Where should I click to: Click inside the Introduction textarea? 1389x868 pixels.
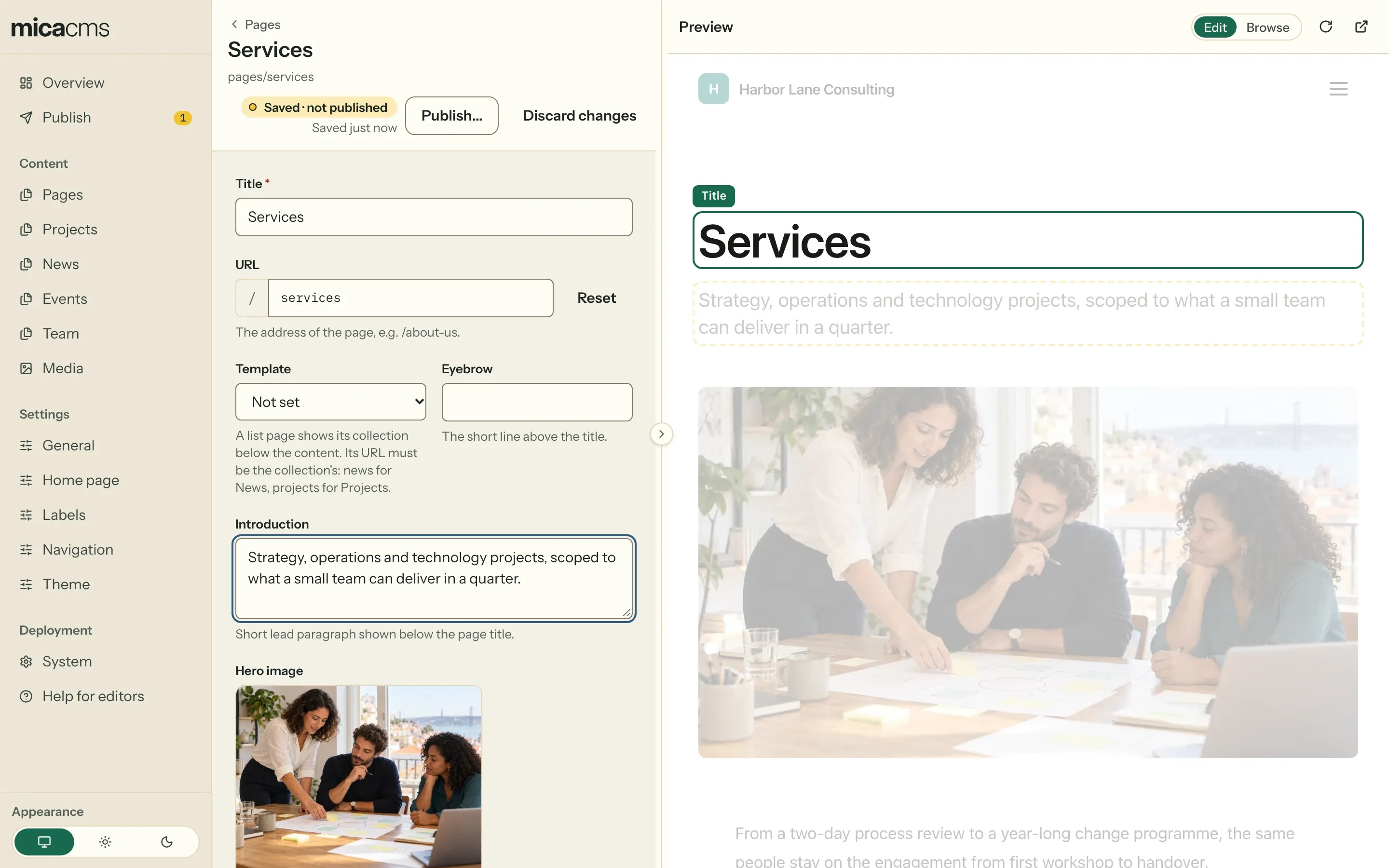(434, 579)
